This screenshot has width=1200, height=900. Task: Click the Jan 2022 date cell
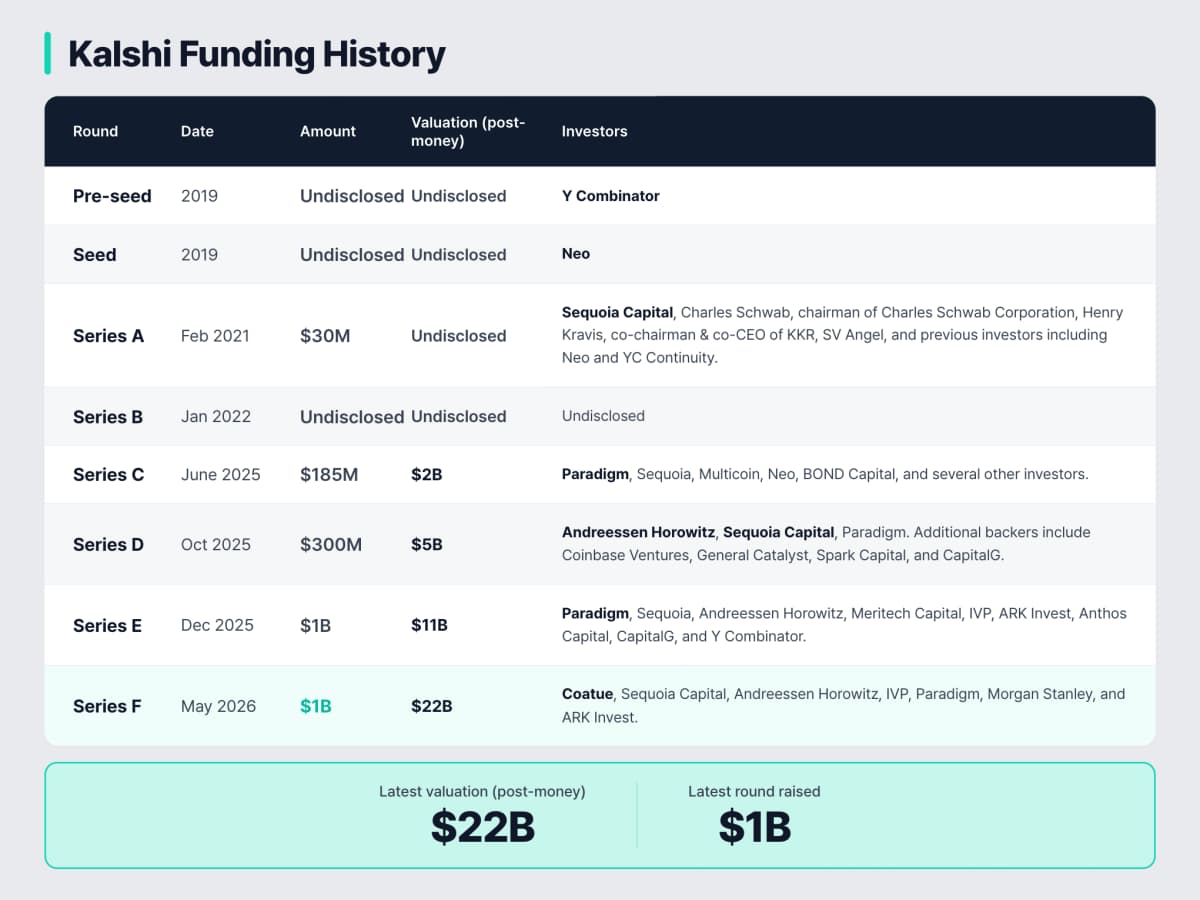click(x=216, y=417)
